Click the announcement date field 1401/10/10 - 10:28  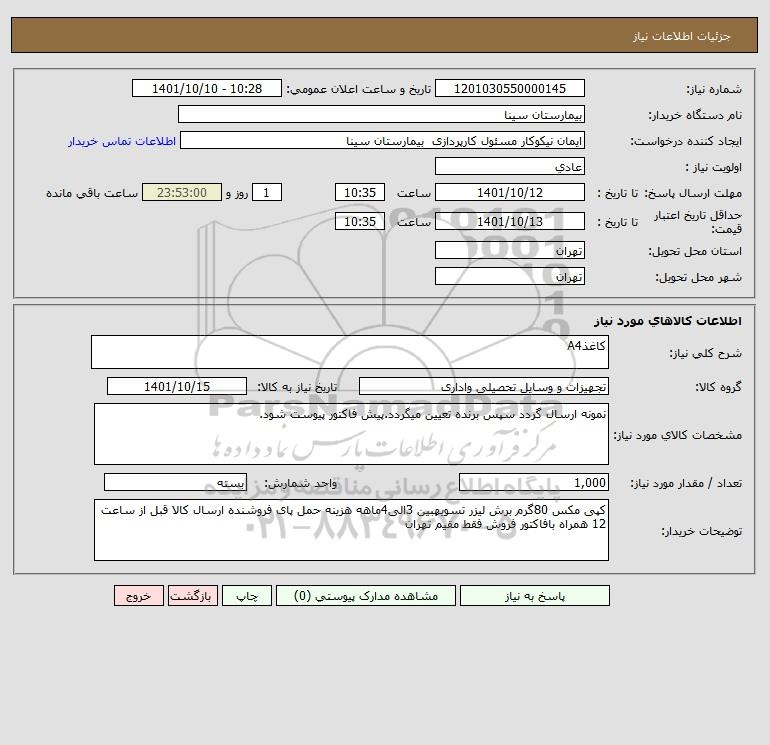click(x=207, y=88)
